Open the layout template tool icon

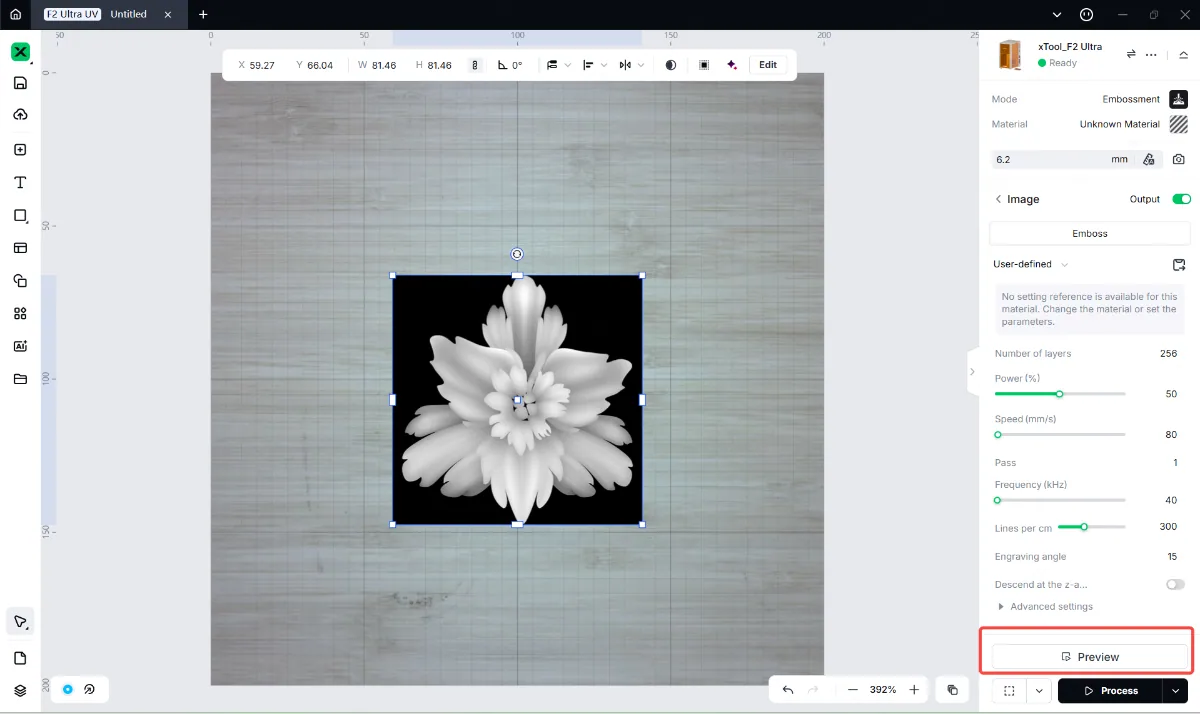20,247
